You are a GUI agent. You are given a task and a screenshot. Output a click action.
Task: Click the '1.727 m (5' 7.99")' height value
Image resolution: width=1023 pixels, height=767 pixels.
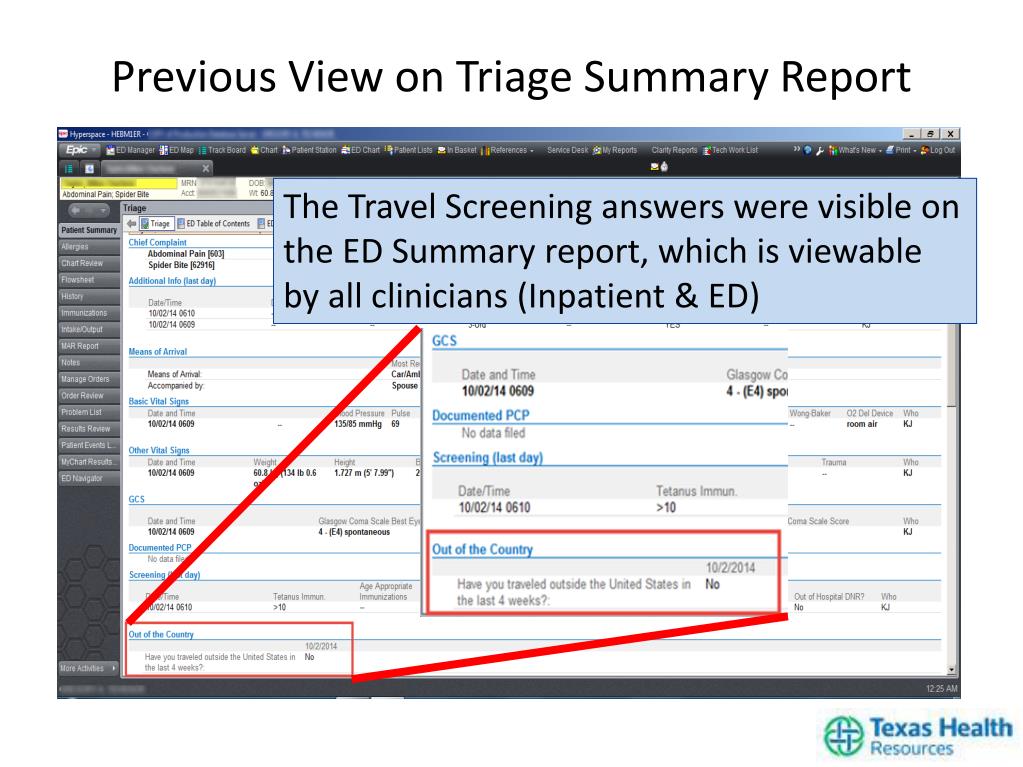point(364,473)
